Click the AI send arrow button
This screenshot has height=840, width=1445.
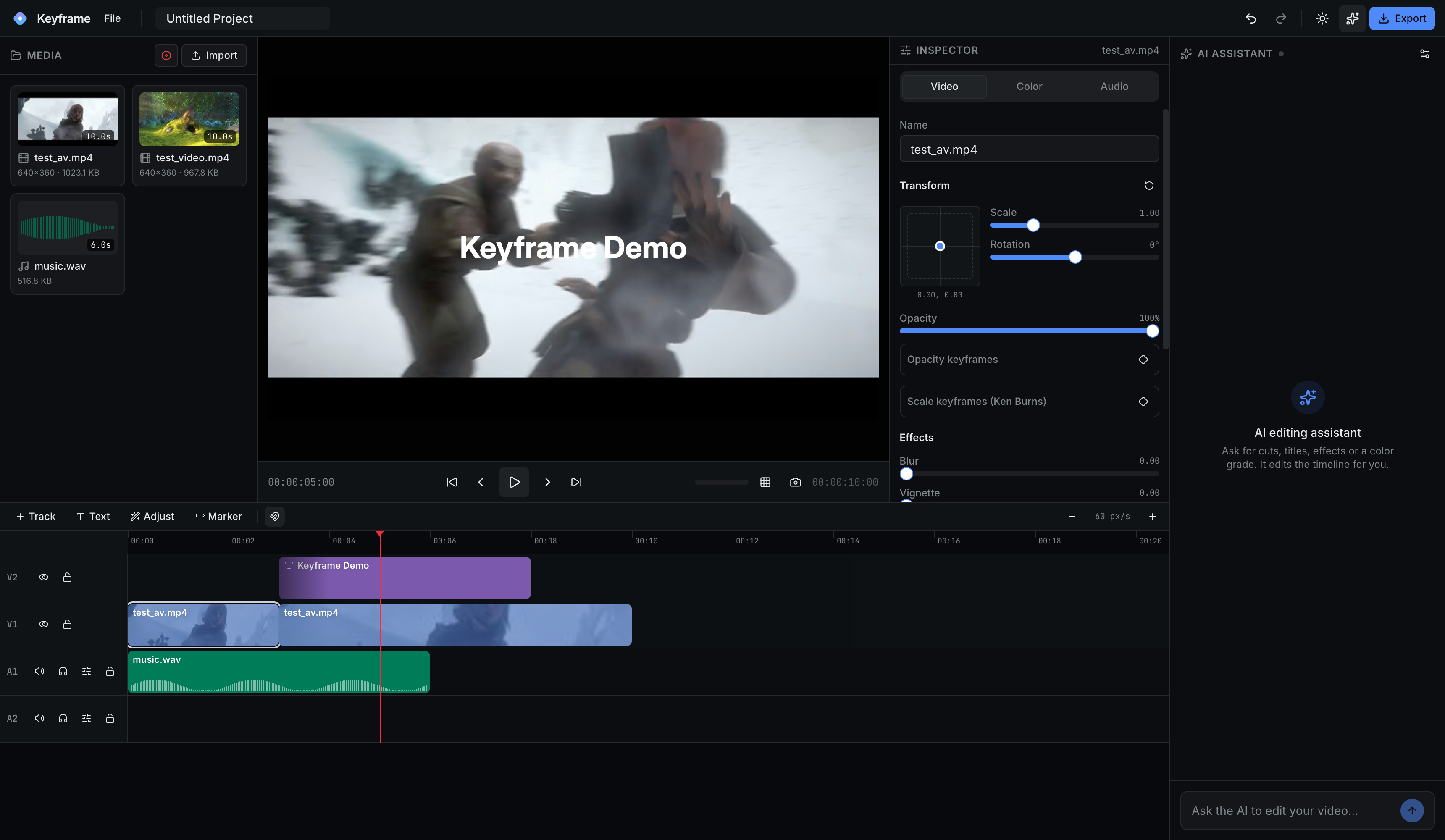click(x=1412, y=810)
